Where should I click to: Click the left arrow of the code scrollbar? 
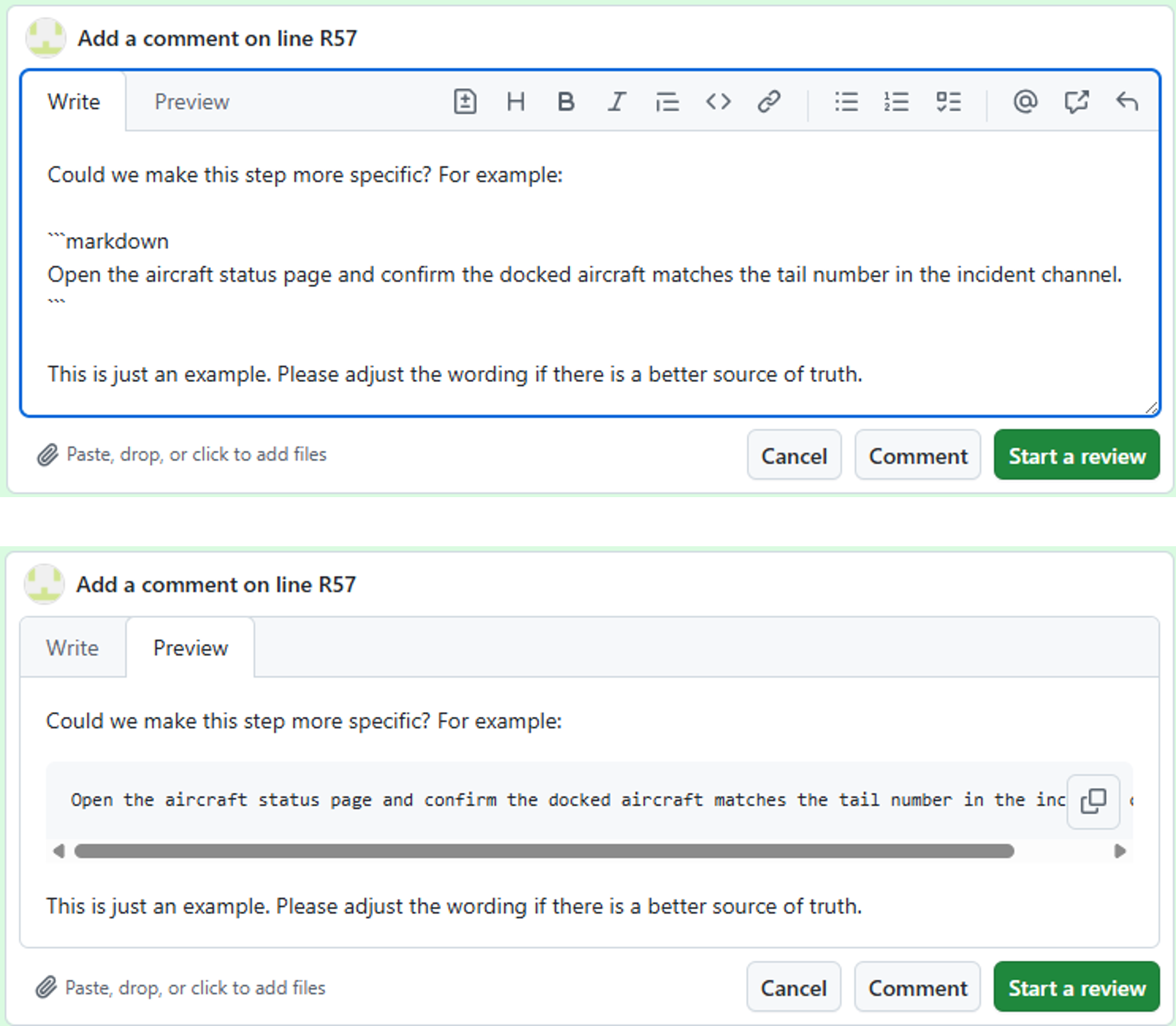tap(59, 851)
